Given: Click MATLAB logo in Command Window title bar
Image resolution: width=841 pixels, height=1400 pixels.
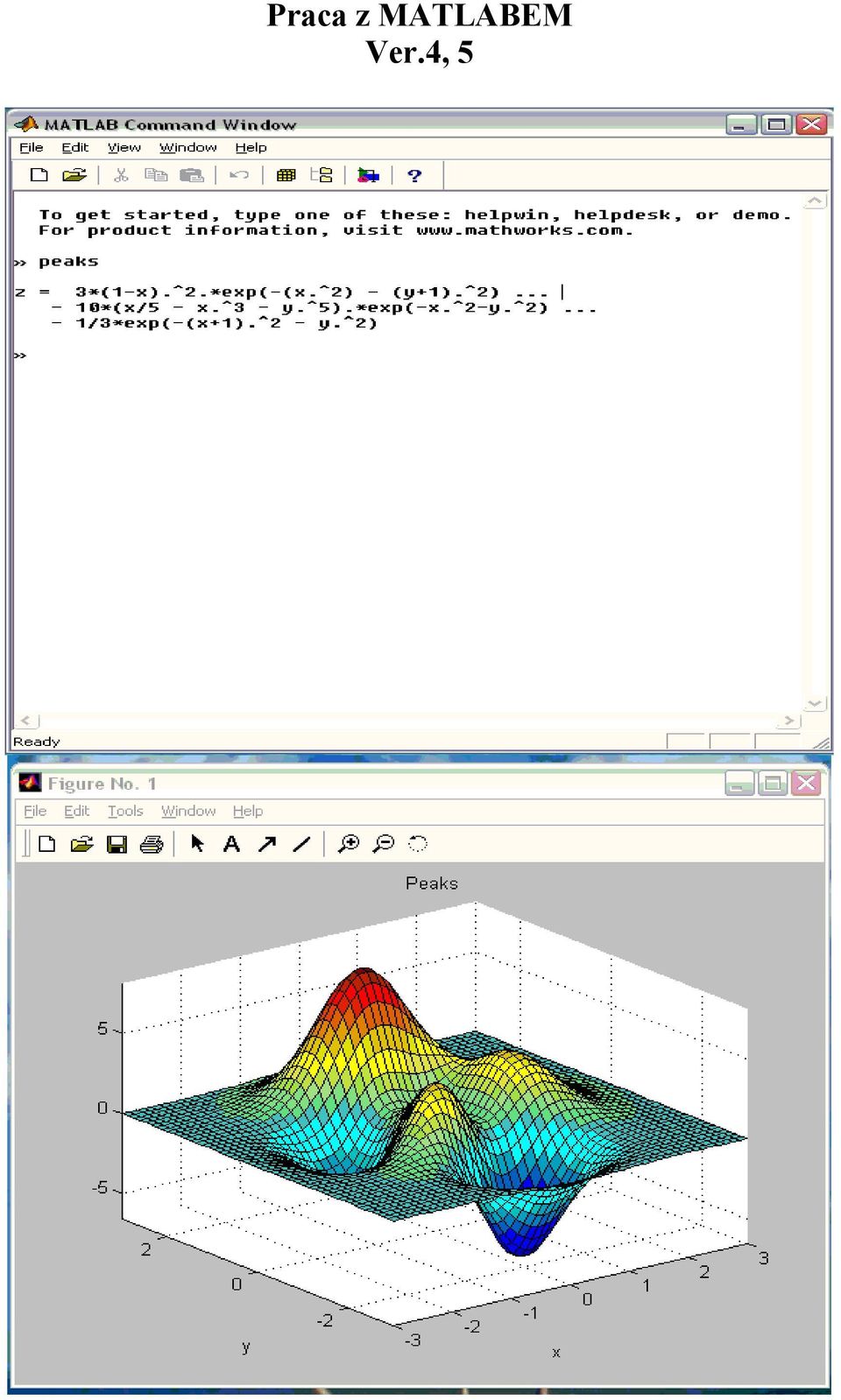Looking at the screenshot, I should coord(26,123).
